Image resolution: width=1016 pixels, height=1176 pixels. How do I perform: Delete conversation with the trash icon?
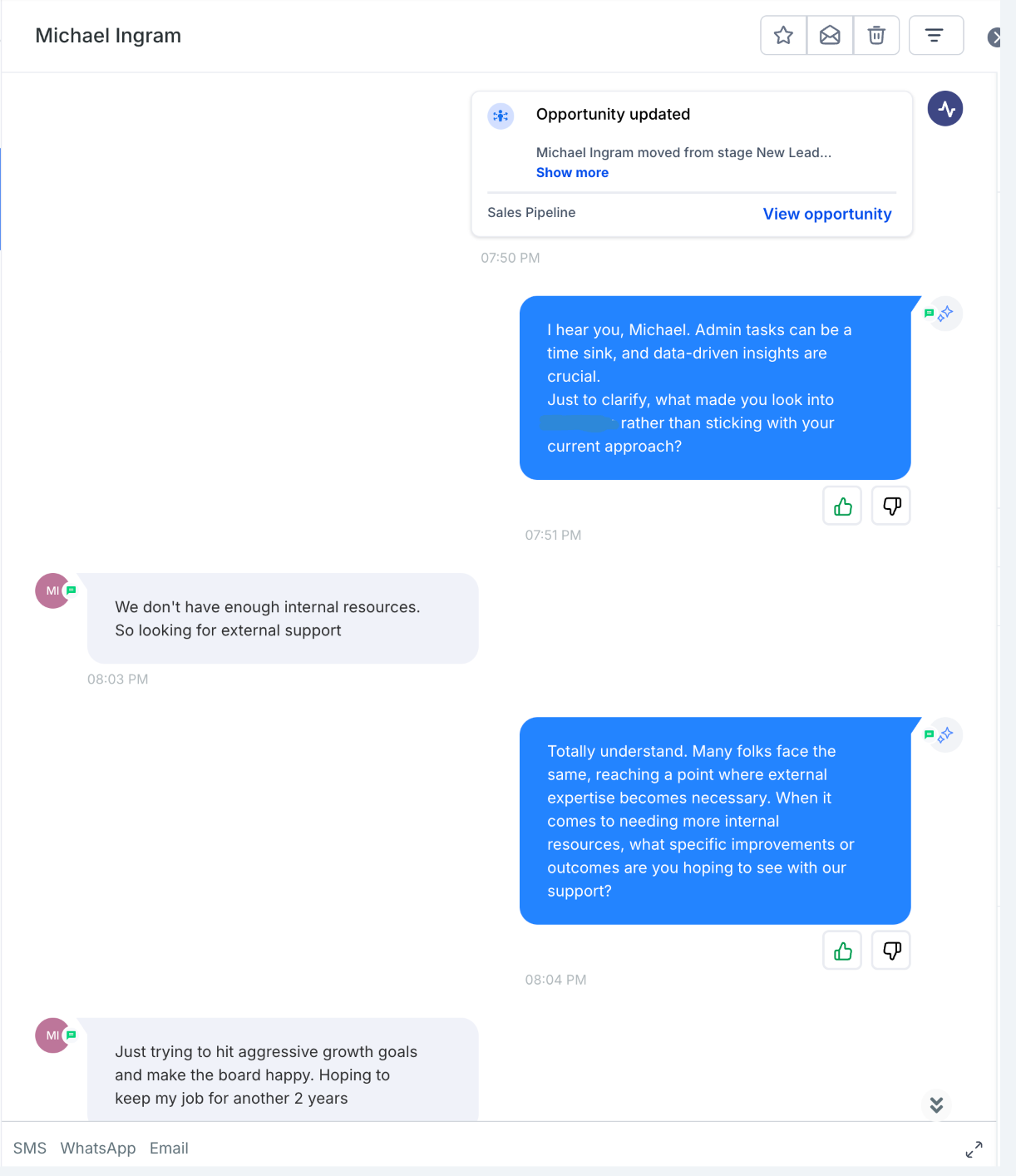click(x=876, y=35)
